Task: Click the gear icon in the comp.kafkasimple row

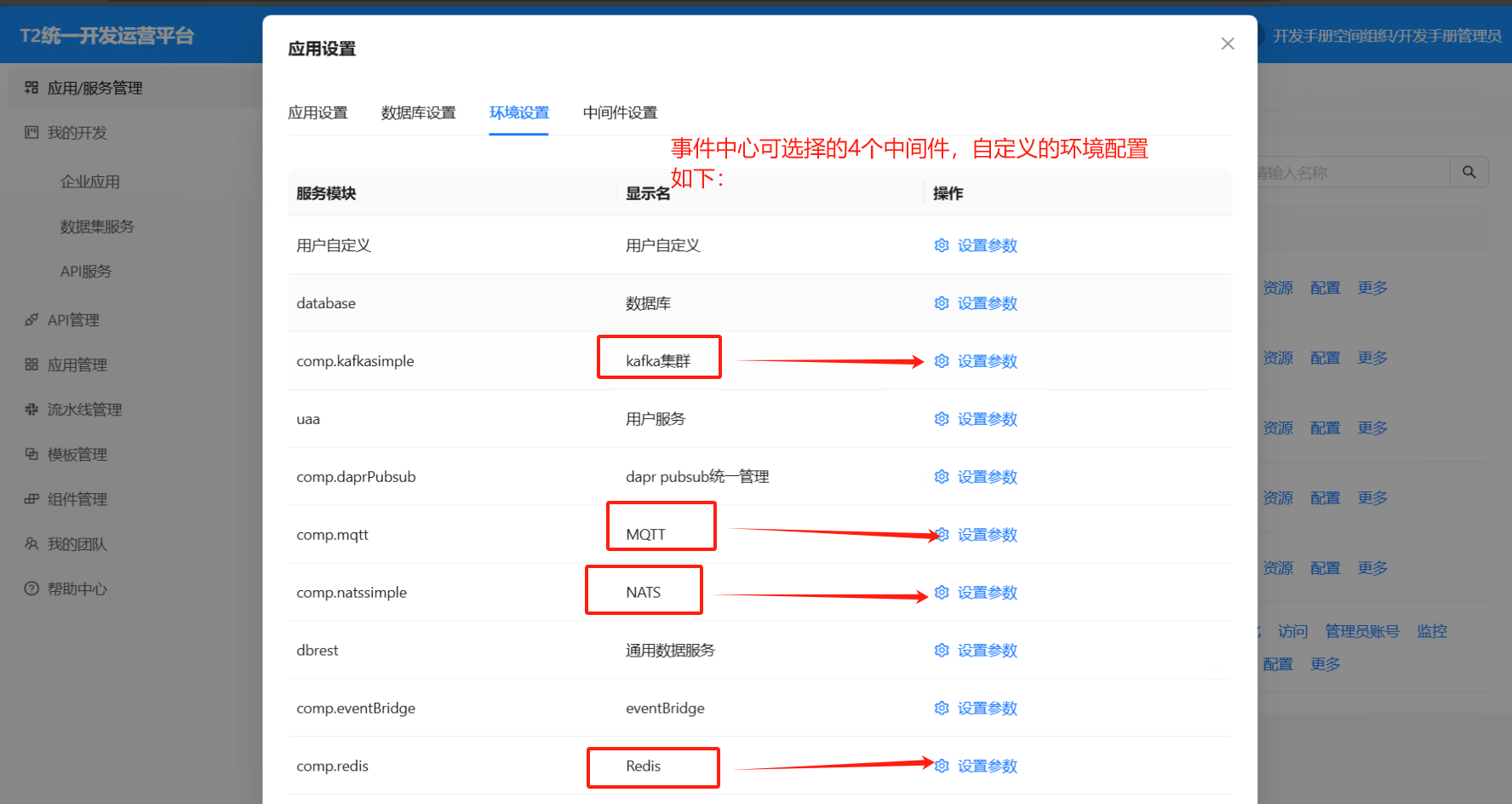Action: pyautogui.click(x=942, y=361)
